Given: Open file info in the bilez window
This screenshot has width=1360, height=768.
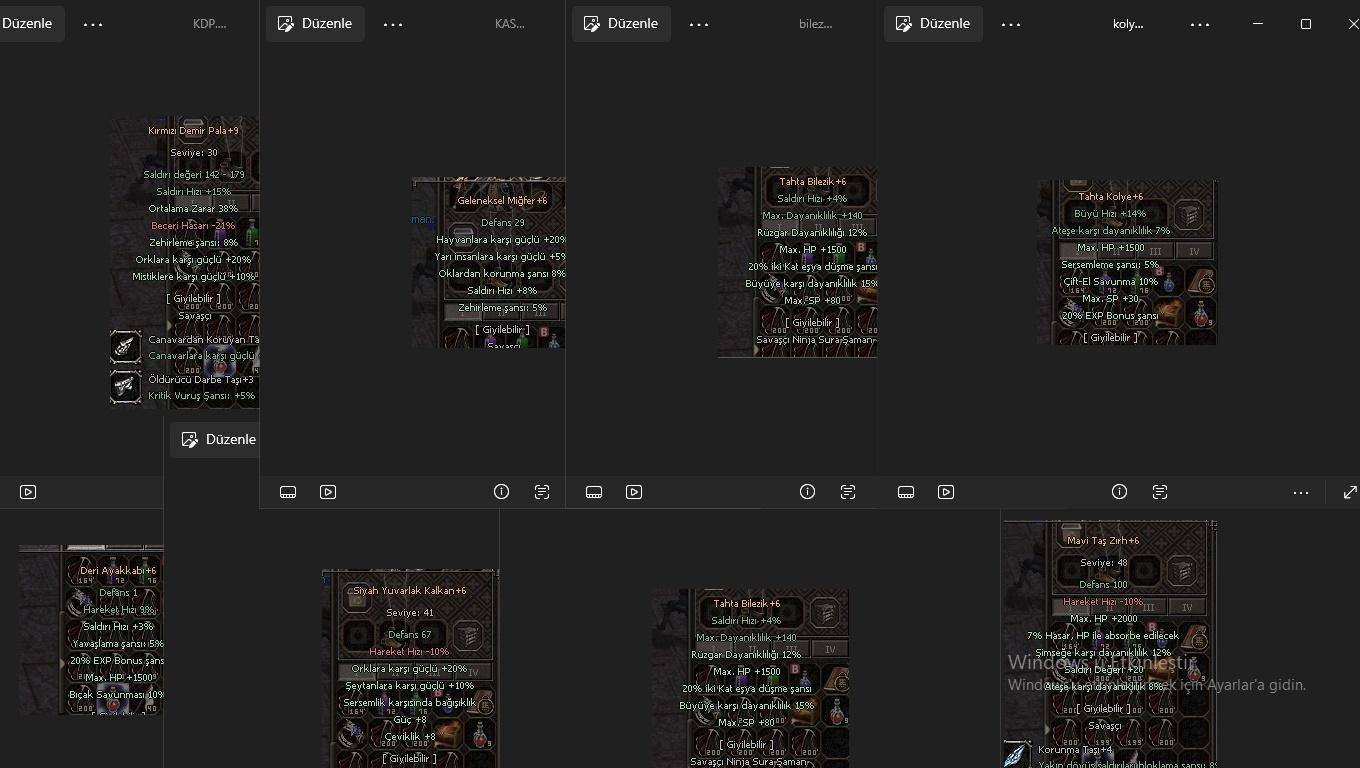Looking at the screenshot, I should tap(808, 492).
